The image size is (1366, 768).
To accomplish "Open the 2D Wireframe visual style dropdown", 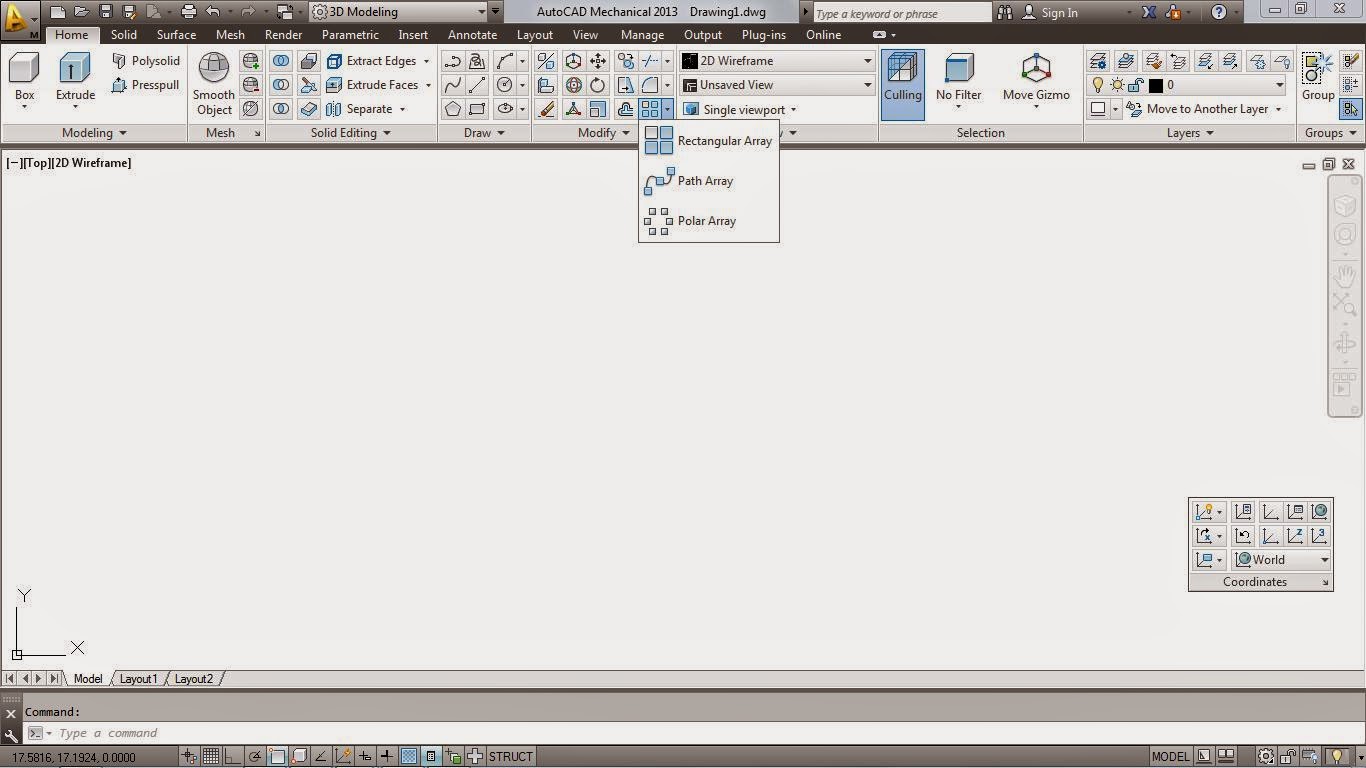I will (x=777, y=61).
